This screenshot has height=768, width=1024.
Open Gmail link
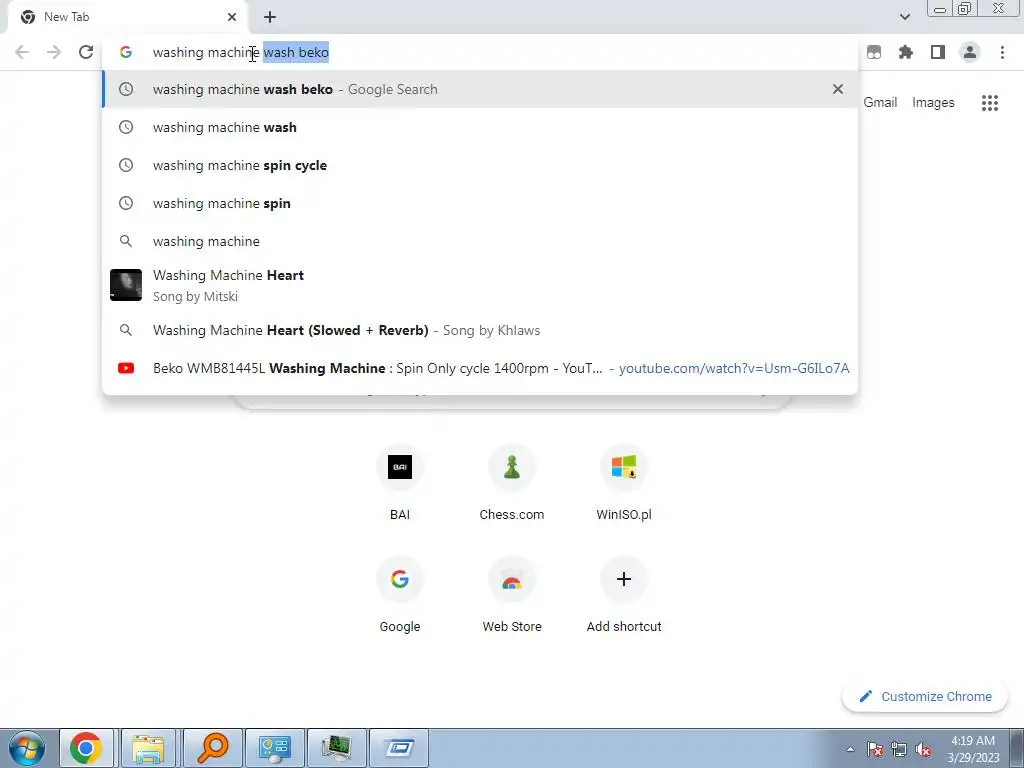click(880, 103)
